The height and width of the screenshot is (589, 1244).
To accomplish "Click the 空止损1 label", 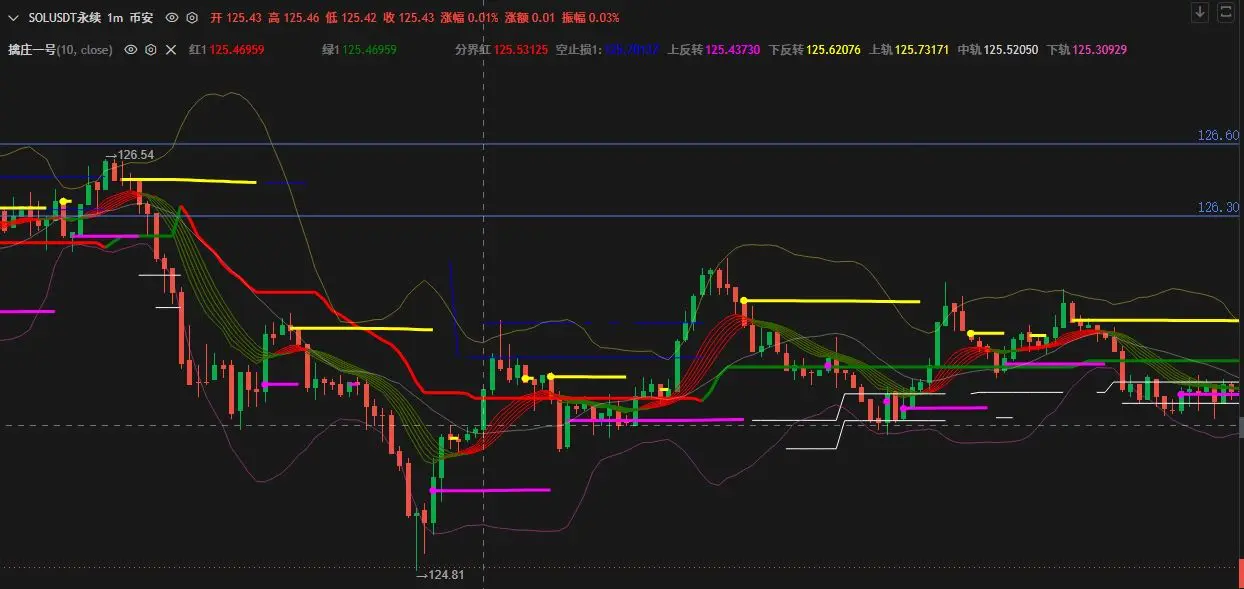I will [579, 50].
